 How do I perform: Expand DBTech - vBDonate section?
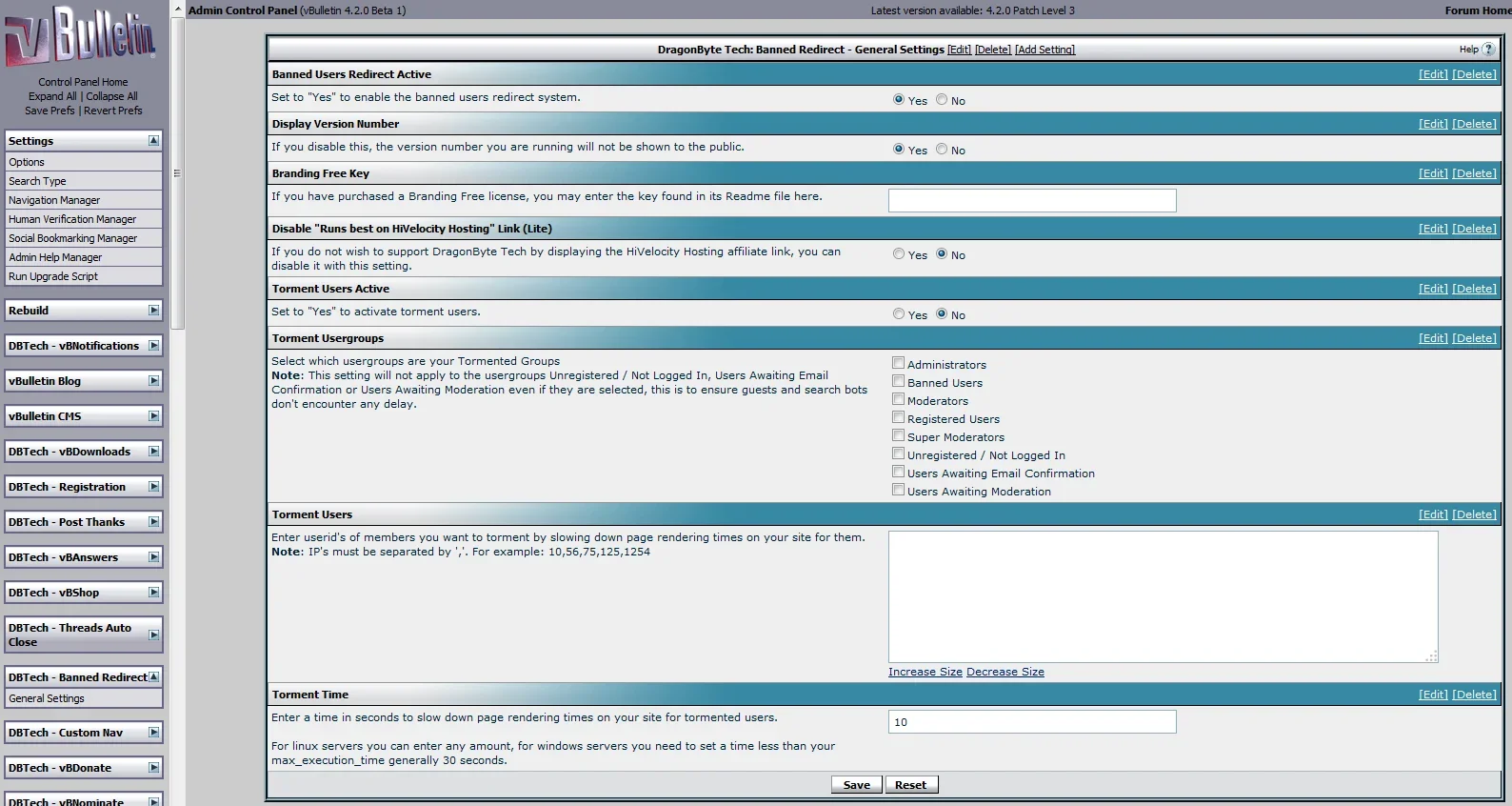(153, 767)
